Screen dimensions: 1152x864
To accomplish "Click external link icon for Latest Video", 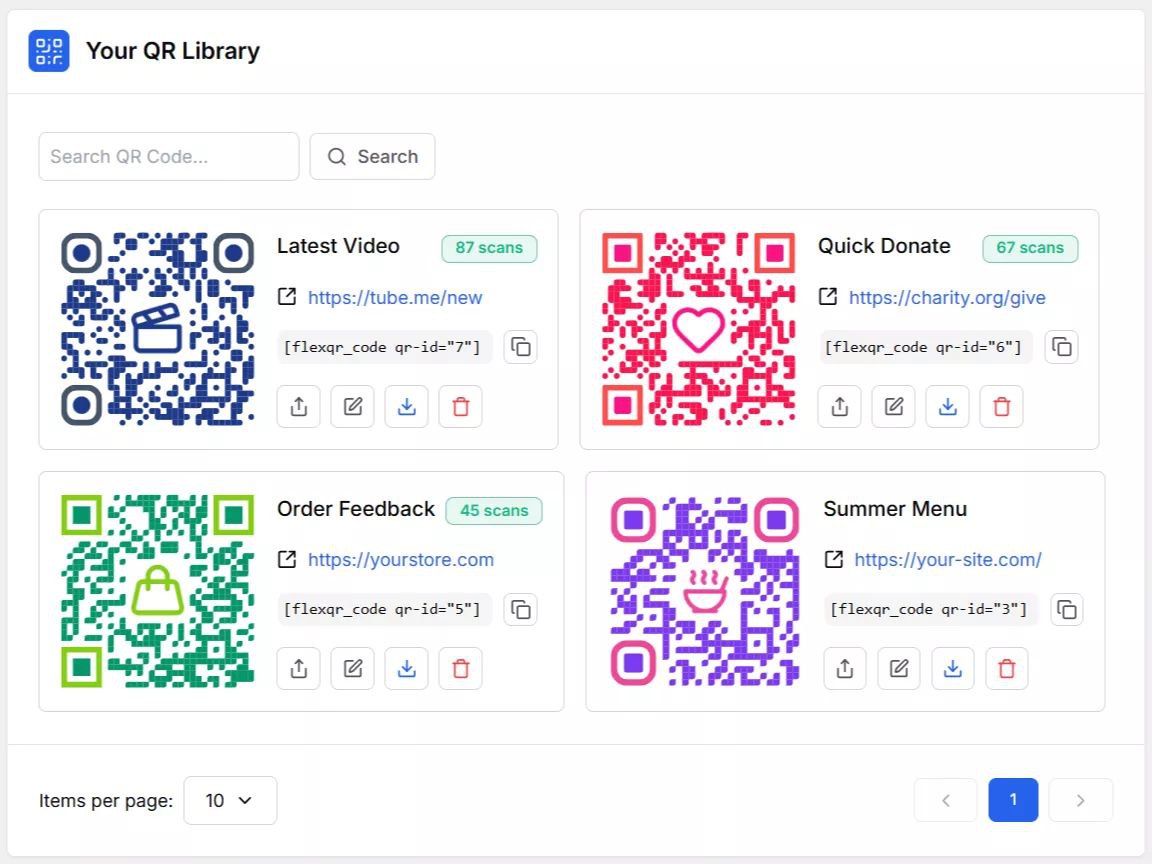I will (287, 297).
